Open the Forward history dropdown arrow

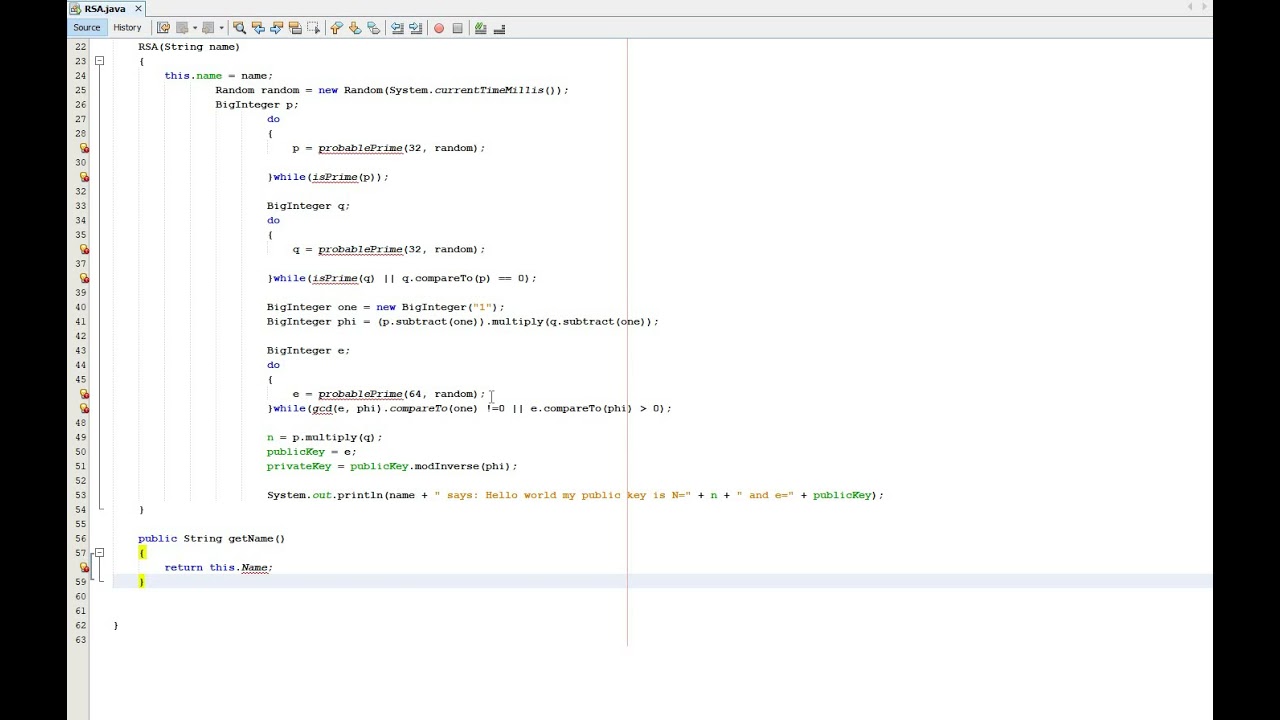tap(221, 28)
